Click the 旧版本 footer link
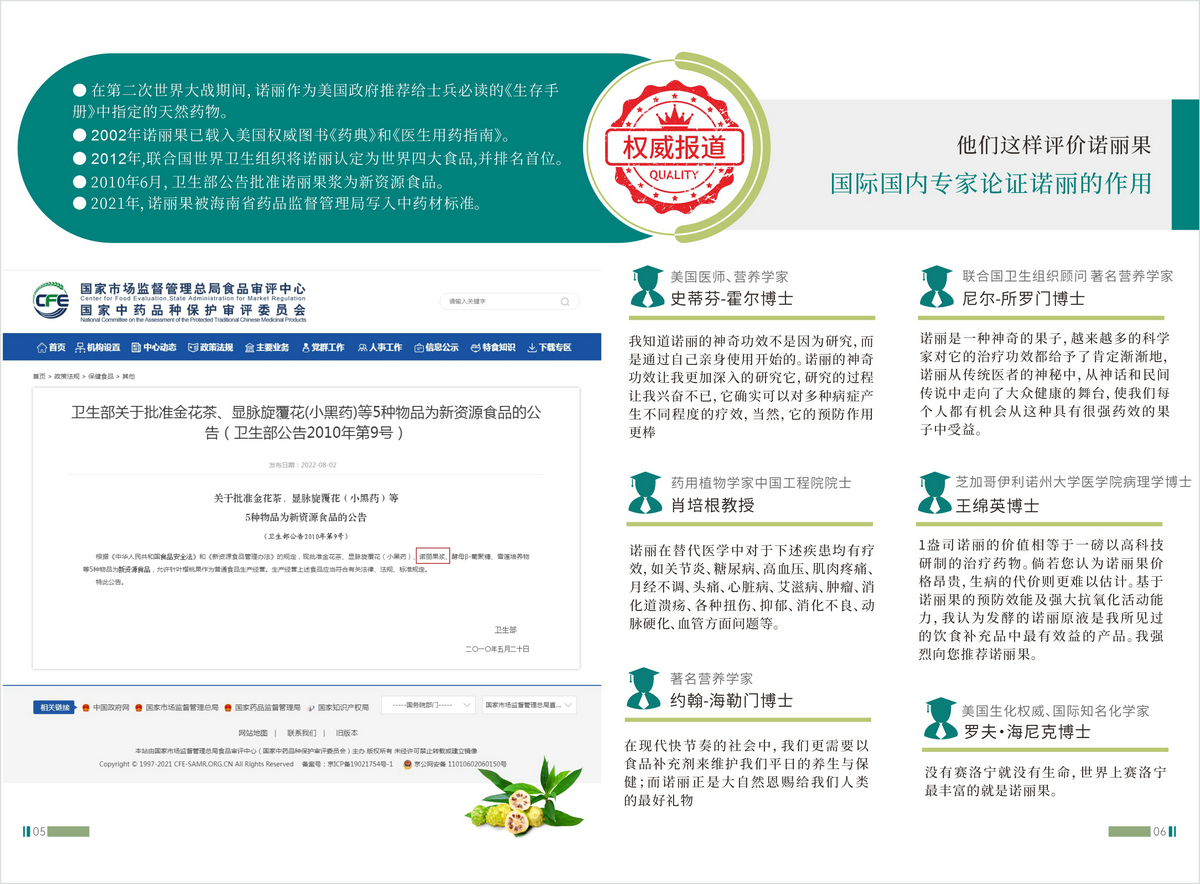 (x=347, y=733)
